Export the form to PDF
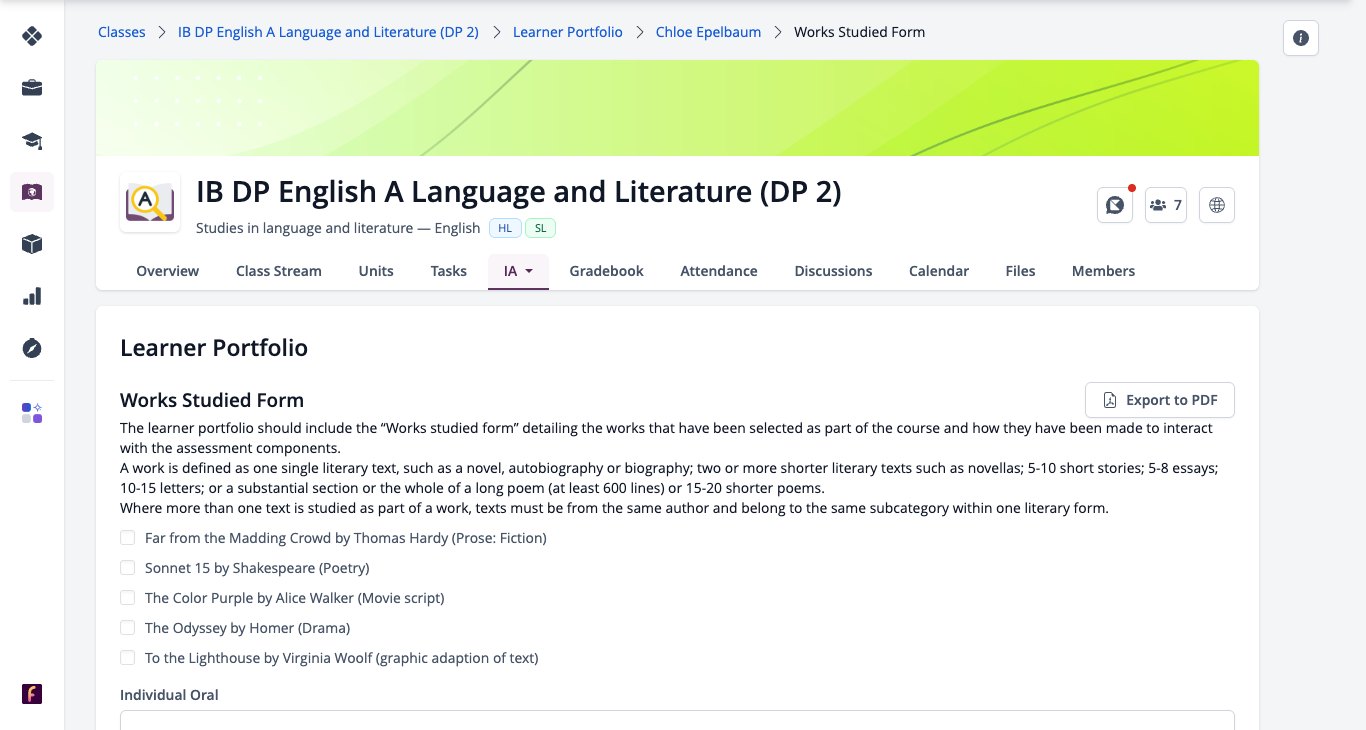This screenshot has width=1366, height=730. 1160,400
